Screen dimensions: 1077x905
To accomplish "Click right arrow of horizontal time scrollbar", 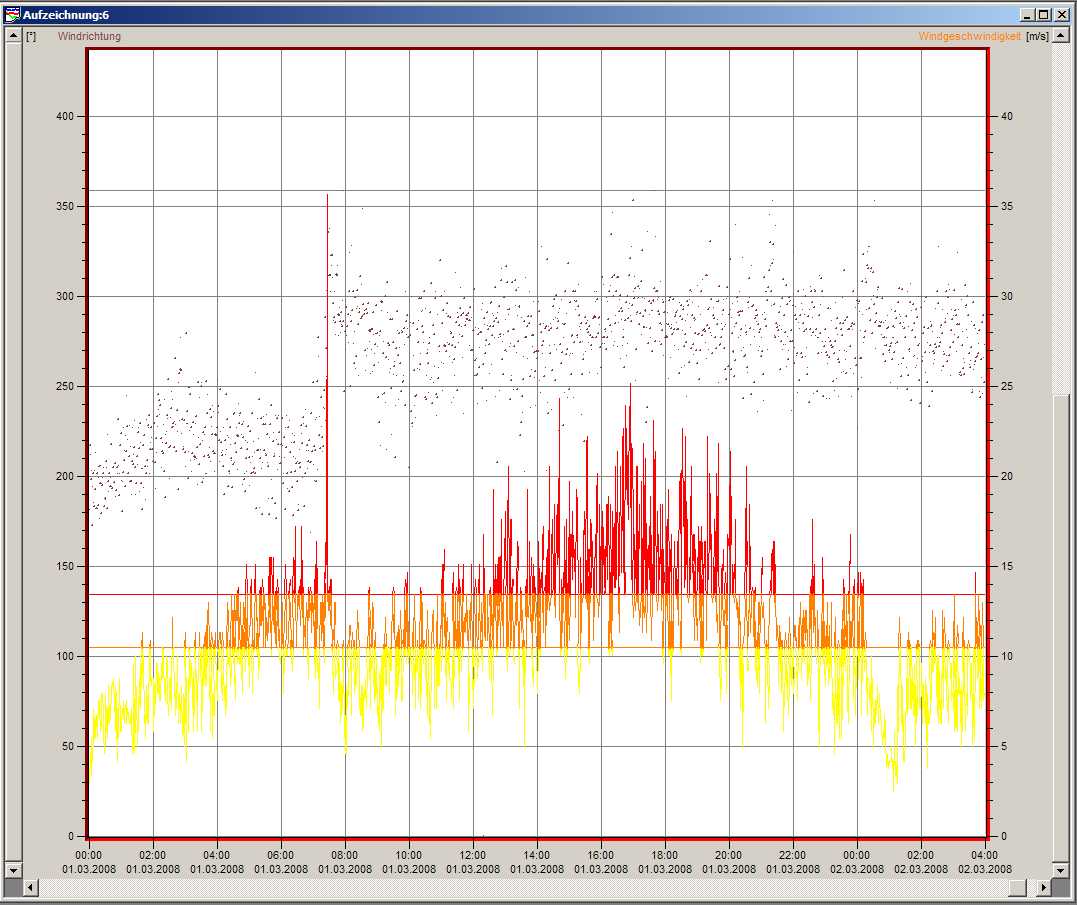I will click(1043, 887).
